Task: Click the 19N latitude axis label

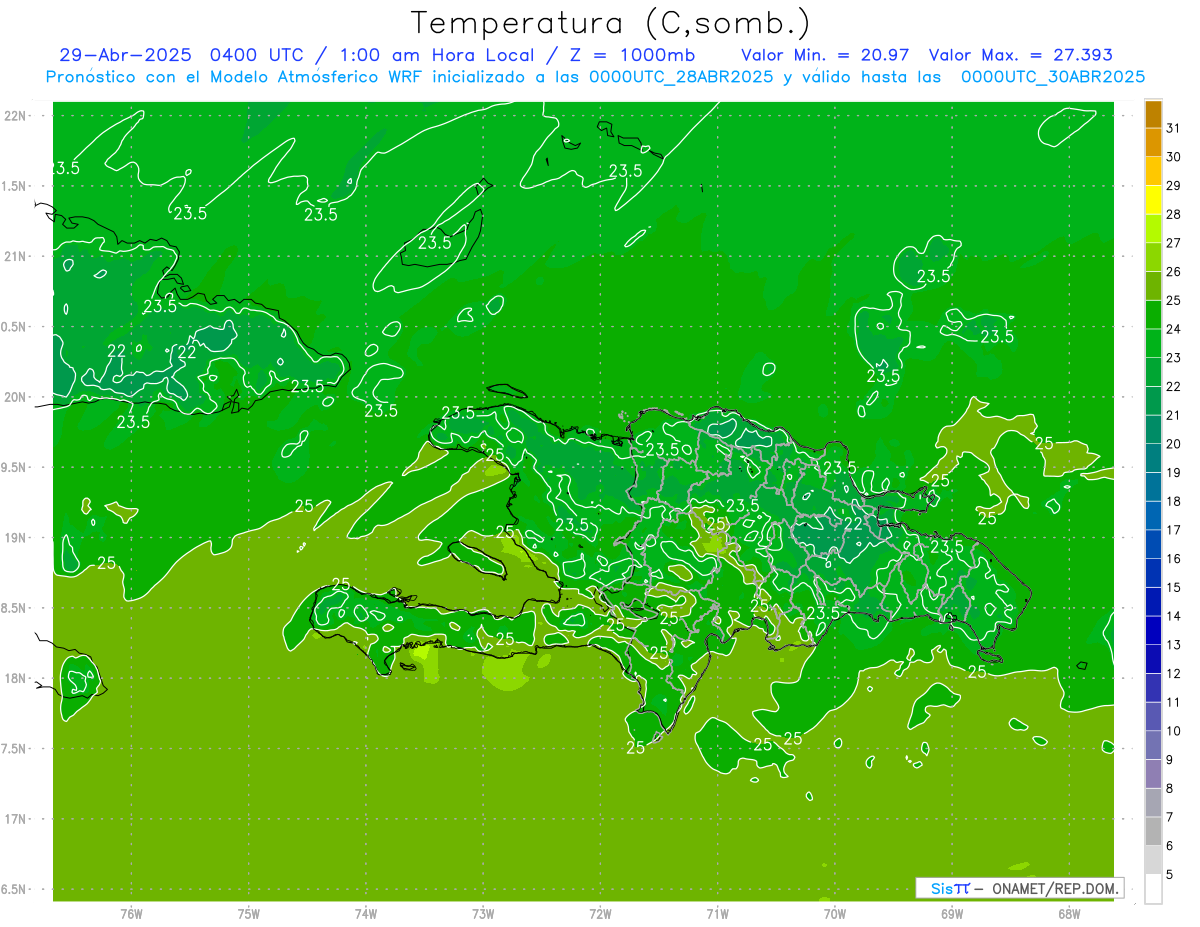Action: point(15,537)
